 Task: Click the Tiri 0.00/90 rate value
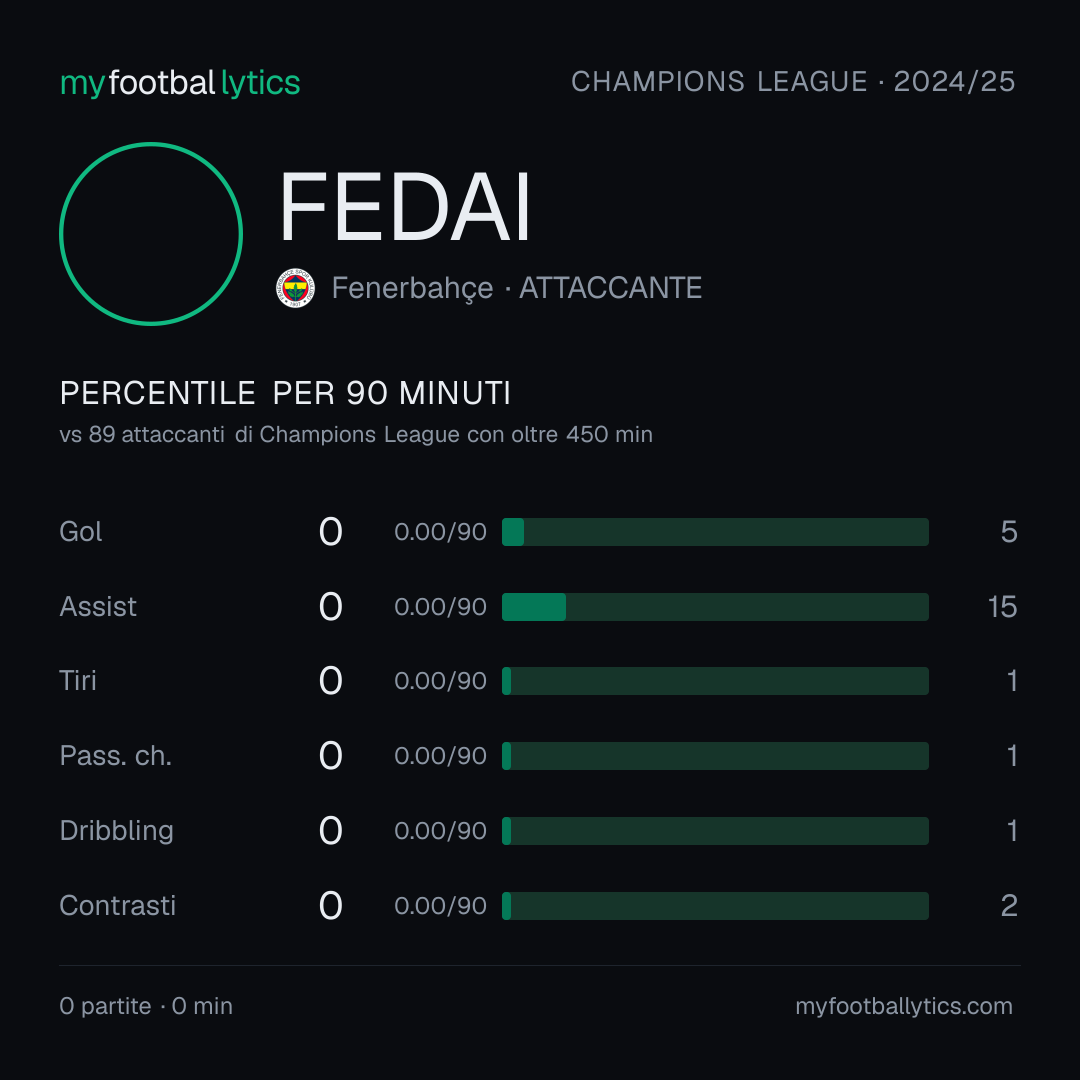pos(440,681)
